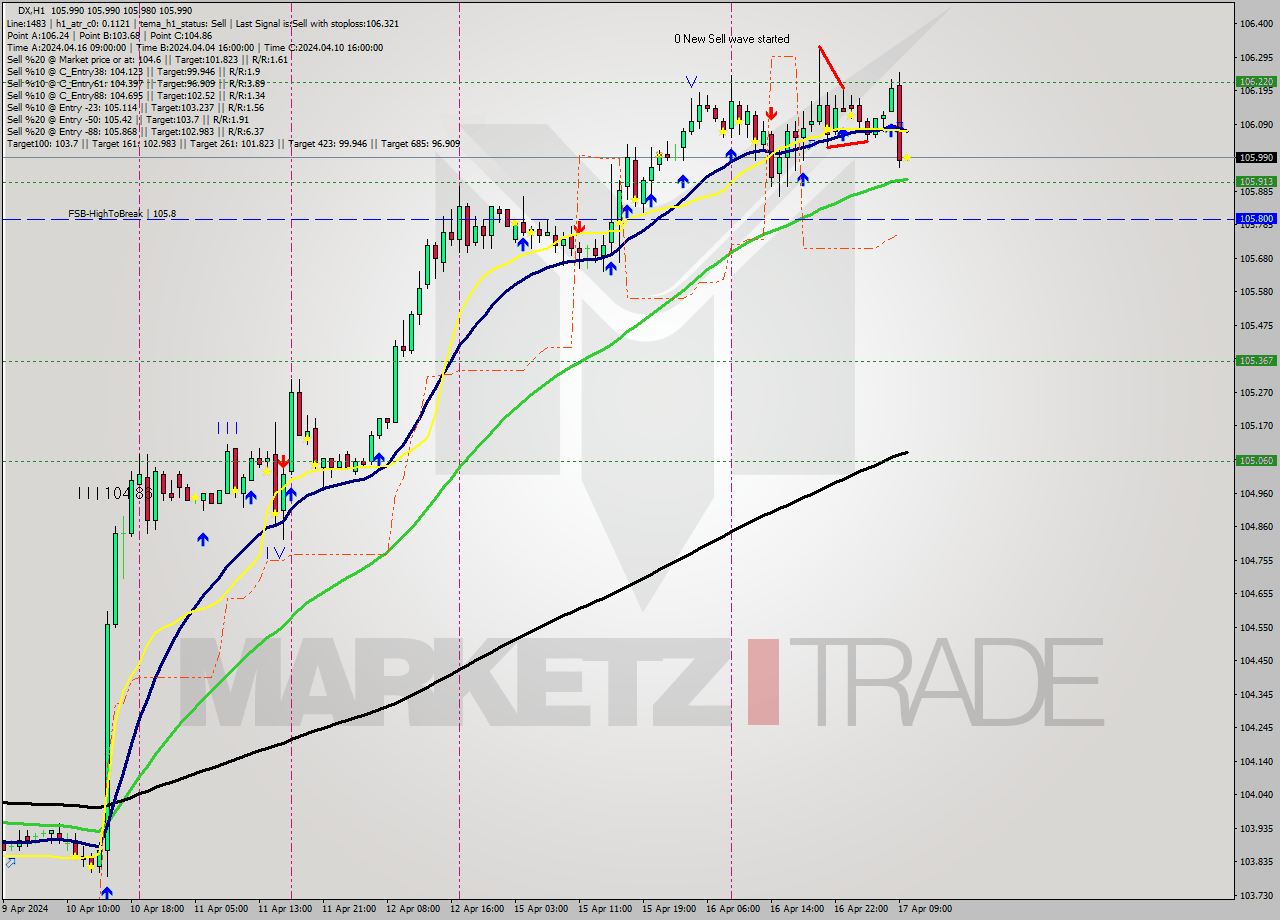This screenshot has width=1280, height=920.
Task: Click the 104.550 price axis label
Action: coord(1256,627)
